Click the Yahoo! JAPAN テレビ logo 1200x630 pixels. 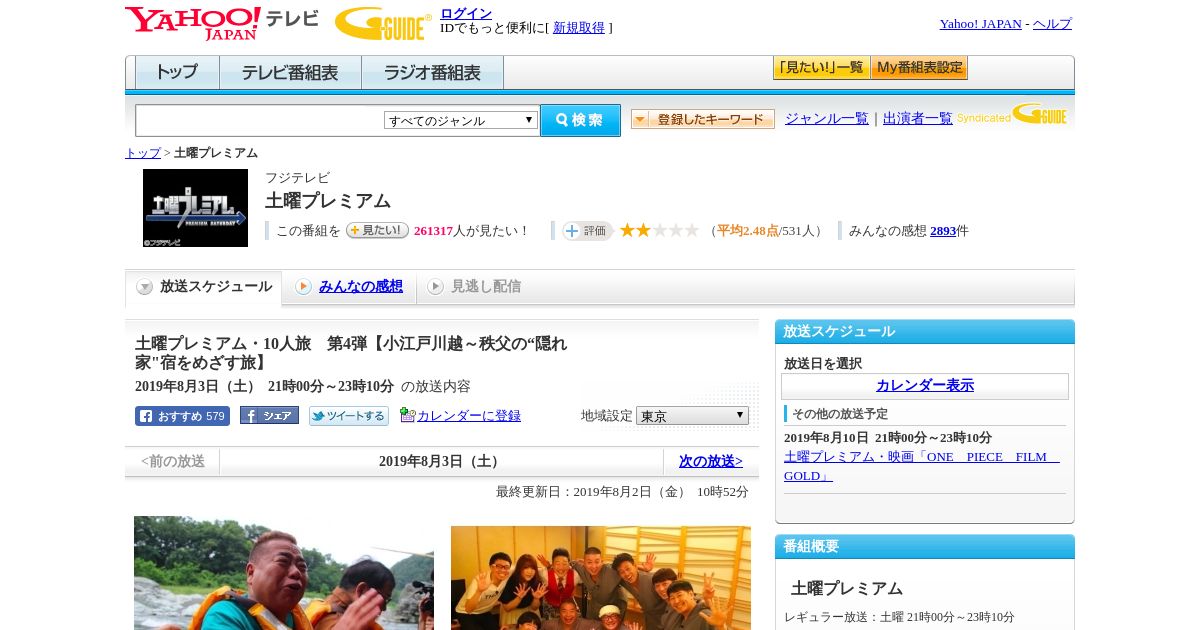[x=222, y=23]
